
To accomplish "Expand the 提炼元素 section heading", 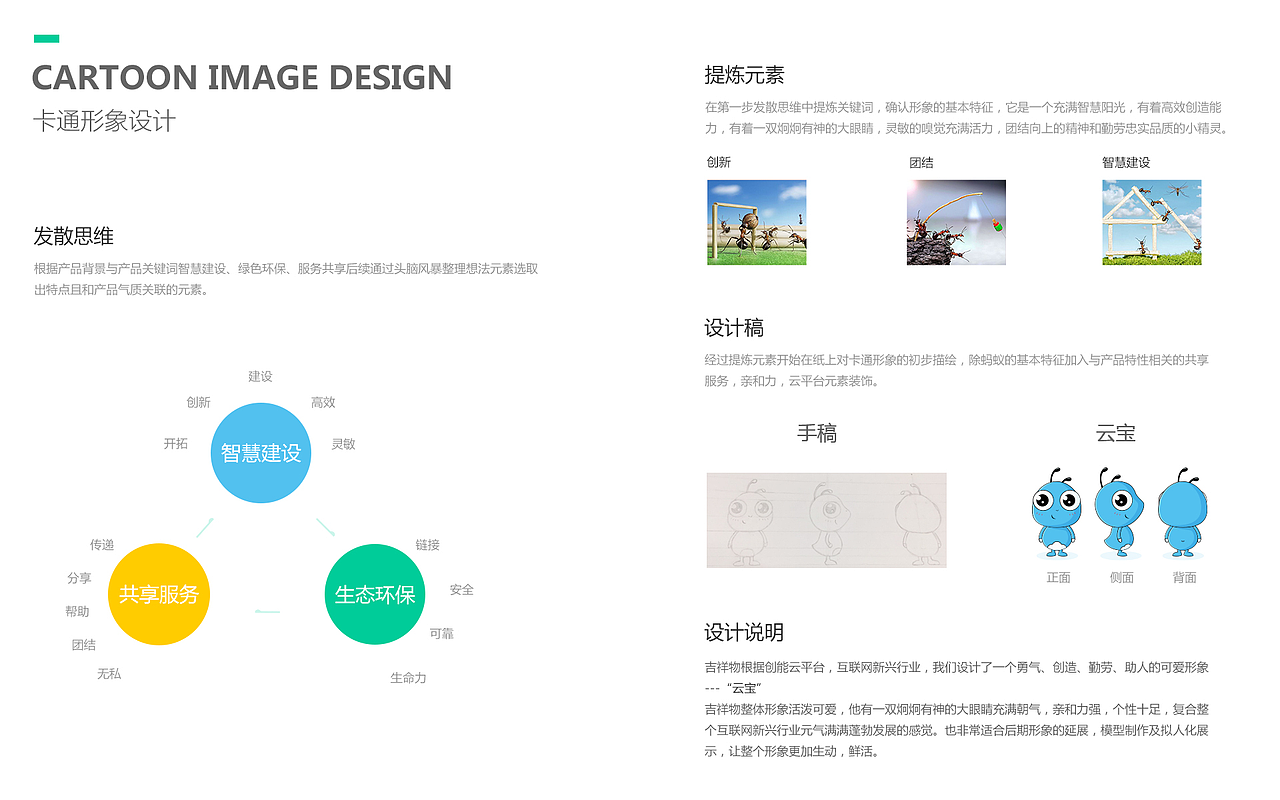I will [x=744, y=74].
